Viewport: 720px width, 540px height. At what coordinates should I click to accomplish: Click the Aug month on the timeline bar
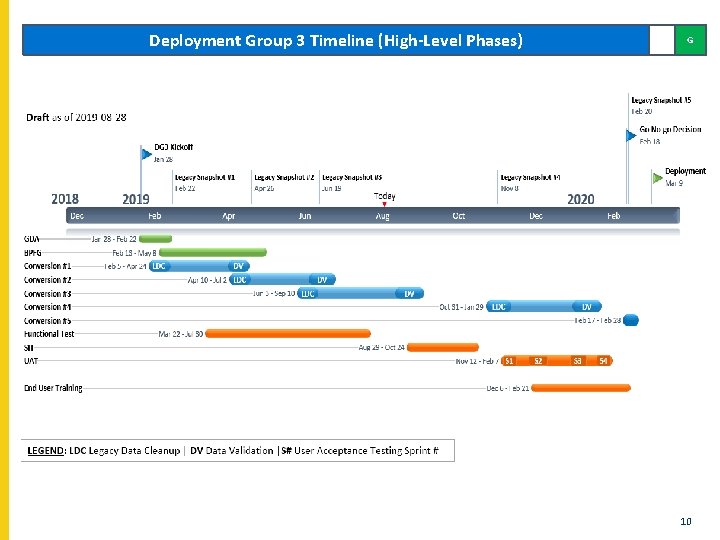[382, 216]
